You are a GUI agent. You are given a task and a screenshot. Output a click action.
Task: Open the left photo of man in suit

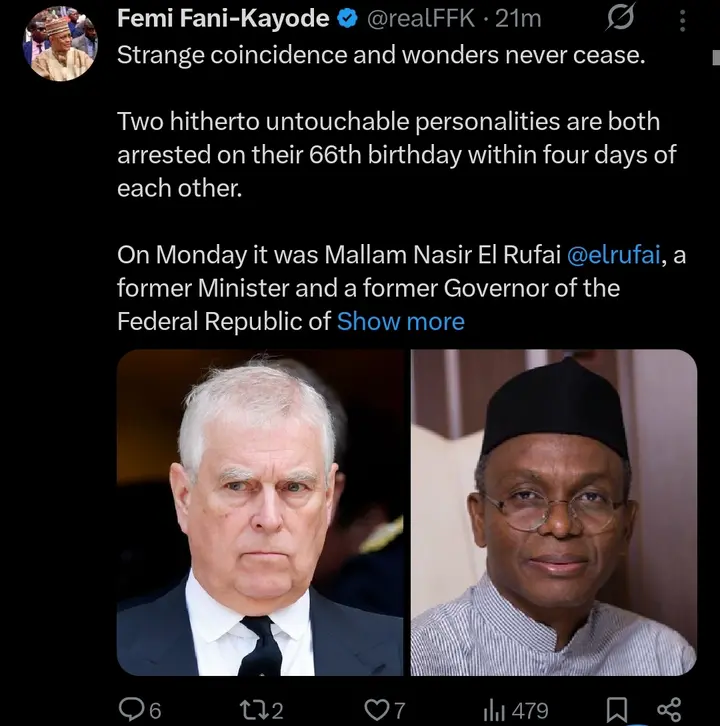(260, 512)
